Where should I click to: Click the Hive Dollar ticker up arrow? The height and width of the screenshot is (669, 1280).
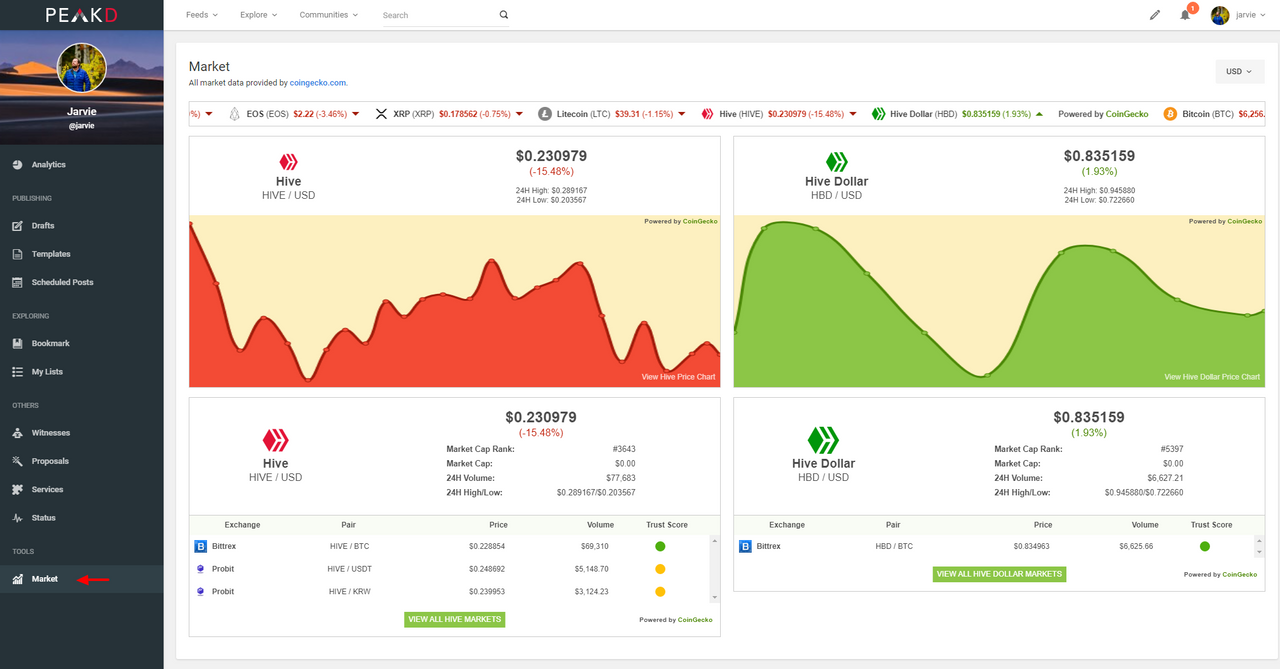(x=1039, y=114)
